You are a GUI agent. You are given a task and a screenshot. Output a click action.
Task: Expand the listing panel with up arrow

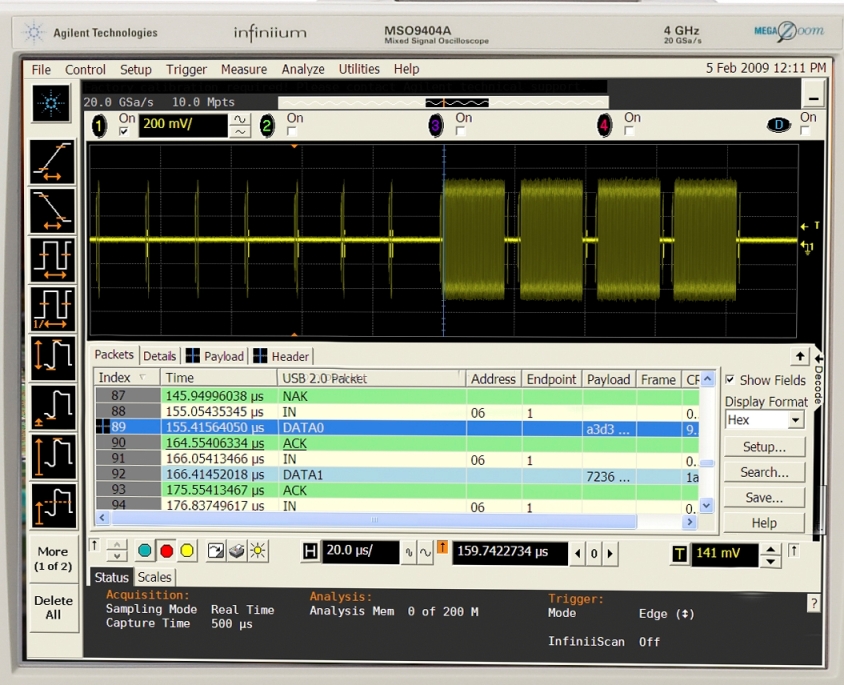tap(800, 356)
